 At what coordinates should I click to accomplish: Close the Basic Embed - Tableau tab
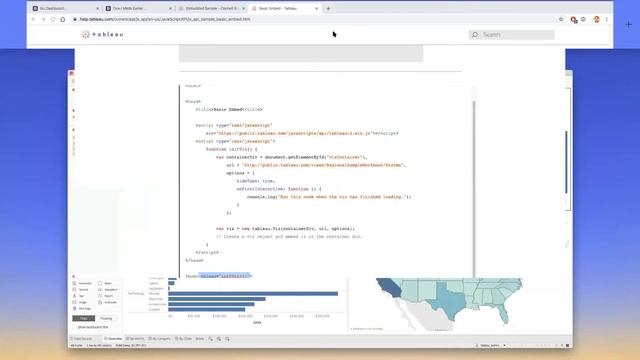(316, 8)
